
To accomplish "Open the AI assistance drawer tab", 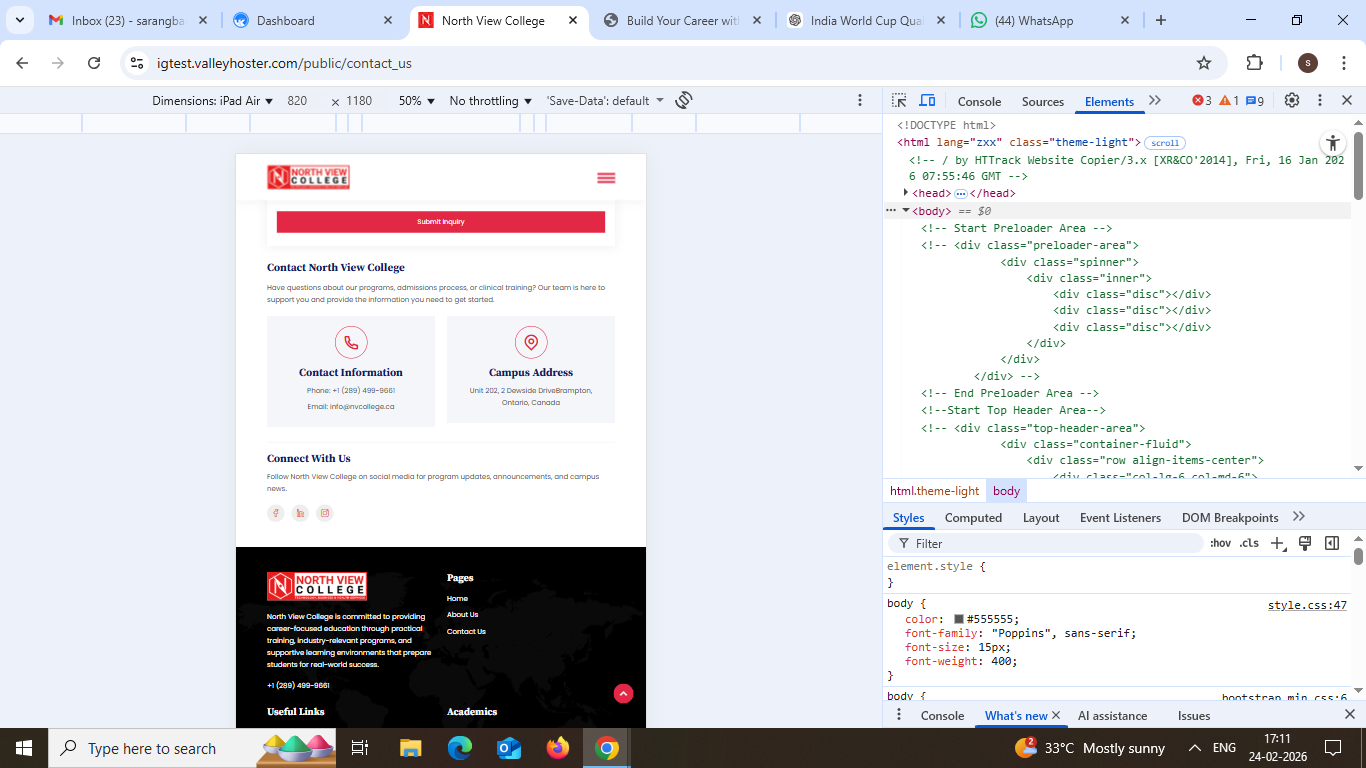I will 1113,715.
